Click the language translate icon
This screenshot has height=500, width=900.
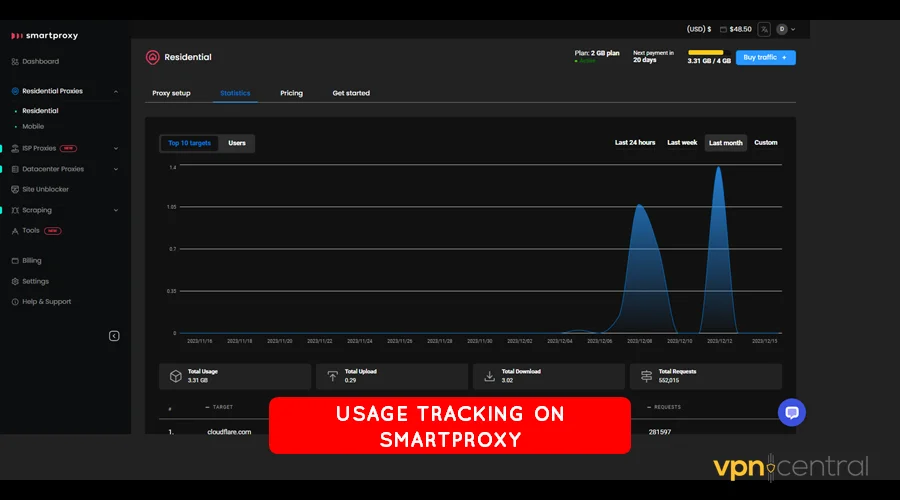pyautogui.click(x=764, y=29)
